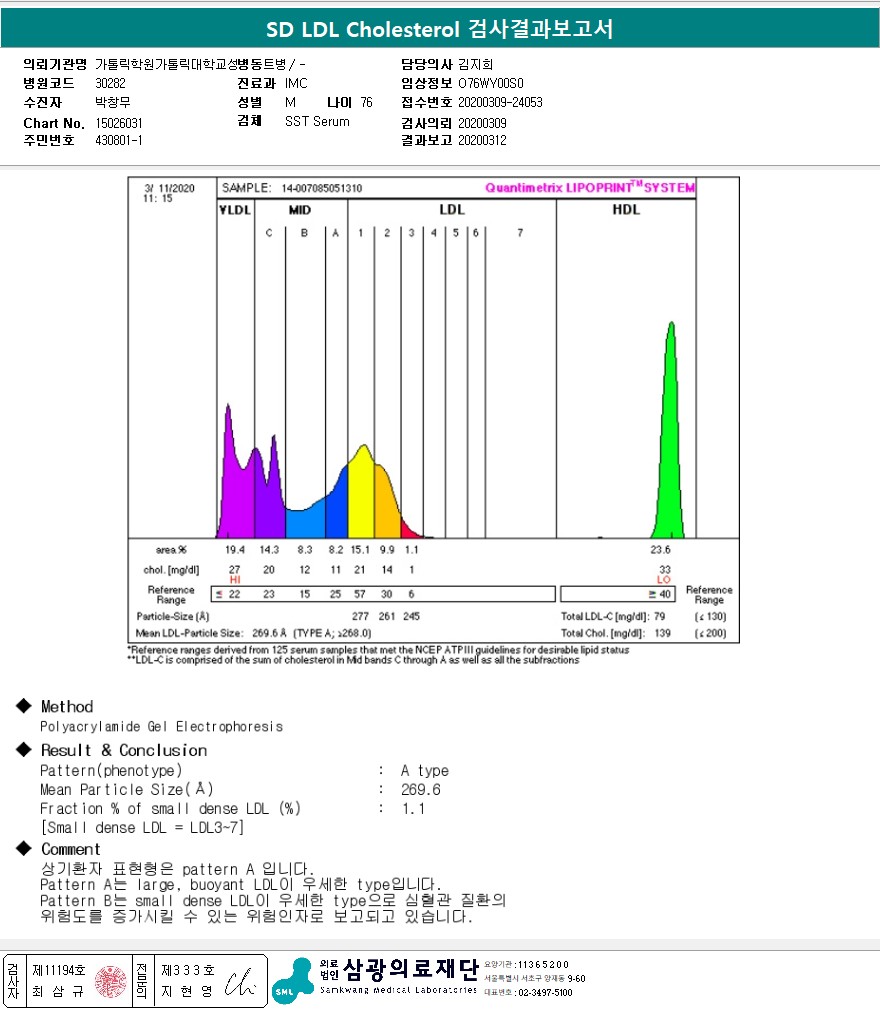Click the Samkwang Medical Laboratories text

point(398,990)
